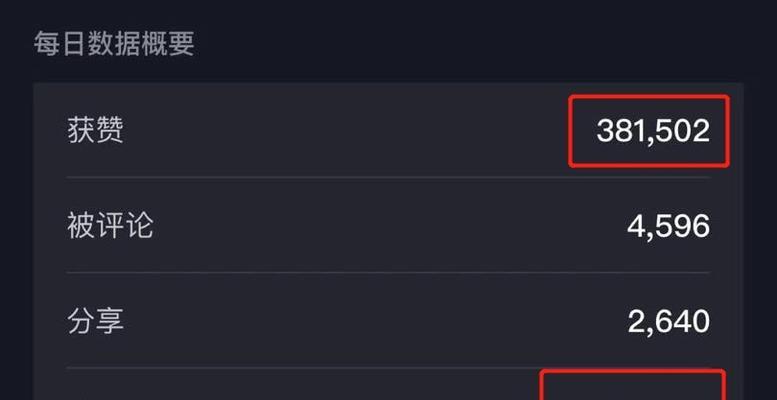The image size is (777, 400).
Task: Click the 4,596 comments count
Action: [668, 227]
